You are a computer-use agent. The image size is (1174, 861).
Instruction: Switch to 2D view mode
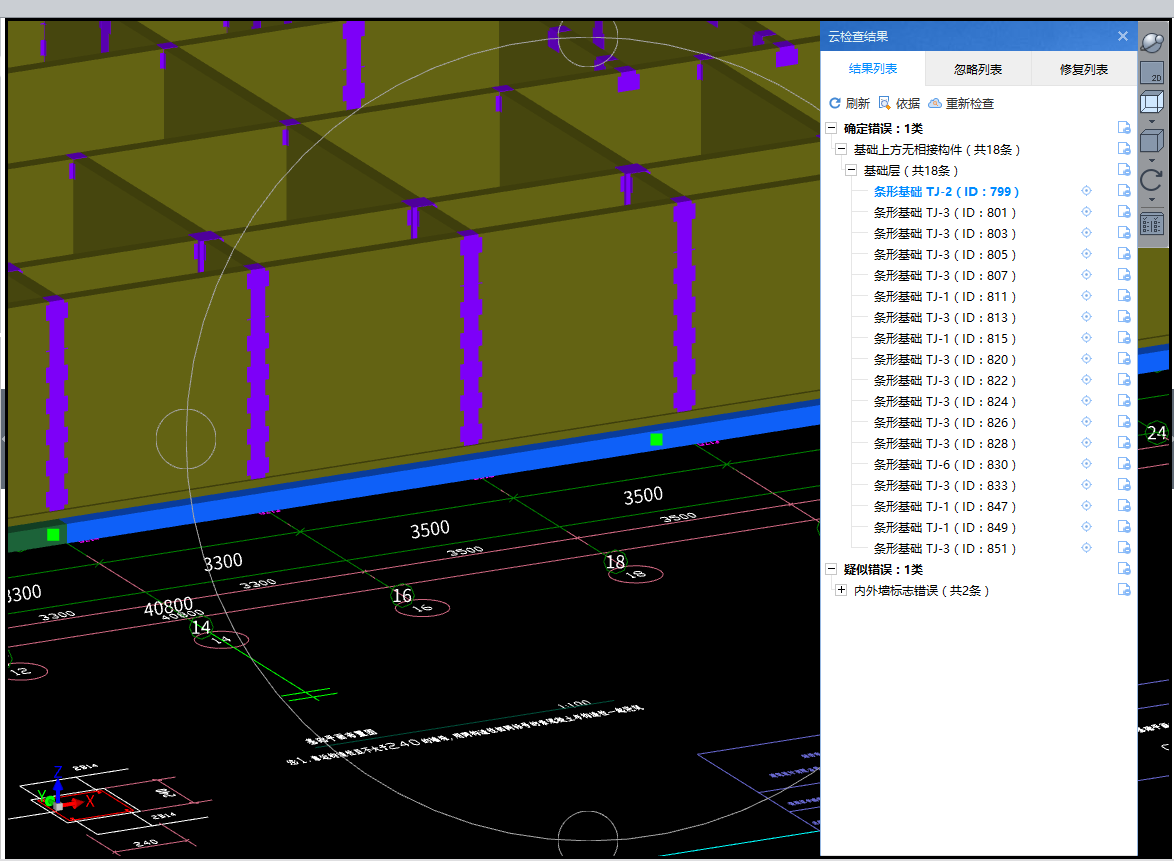(x=1152, y=74)
